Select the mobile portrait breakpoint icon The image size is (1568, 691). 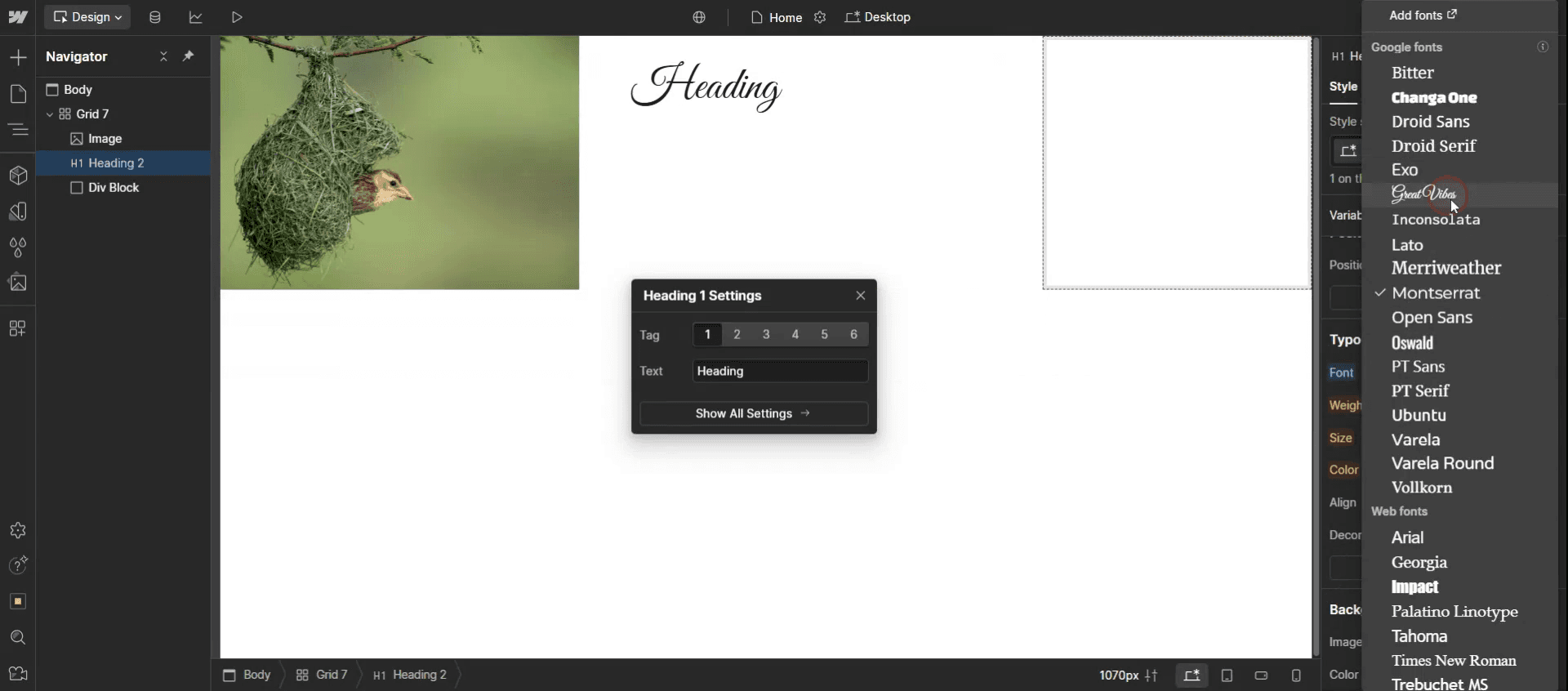(x=1296, y=675)
